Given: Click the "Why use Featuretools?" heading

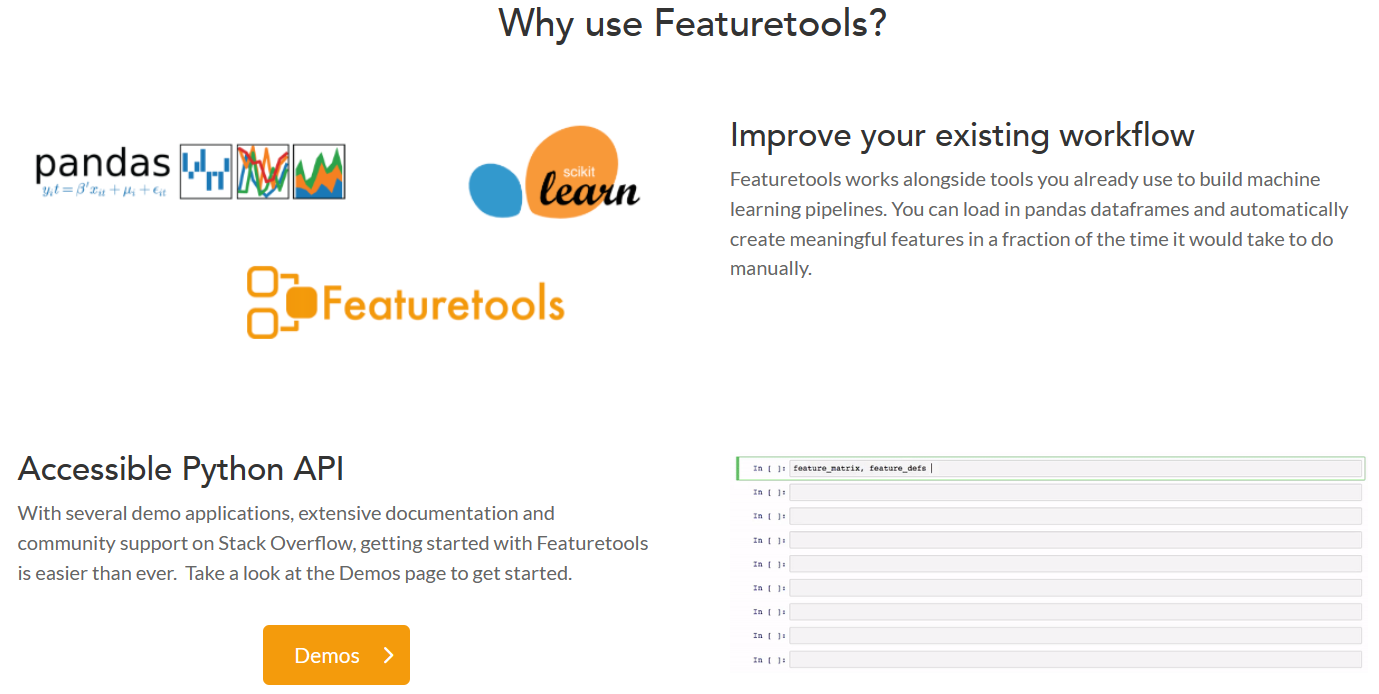Looking at the screenshot, I should (692, 23).
